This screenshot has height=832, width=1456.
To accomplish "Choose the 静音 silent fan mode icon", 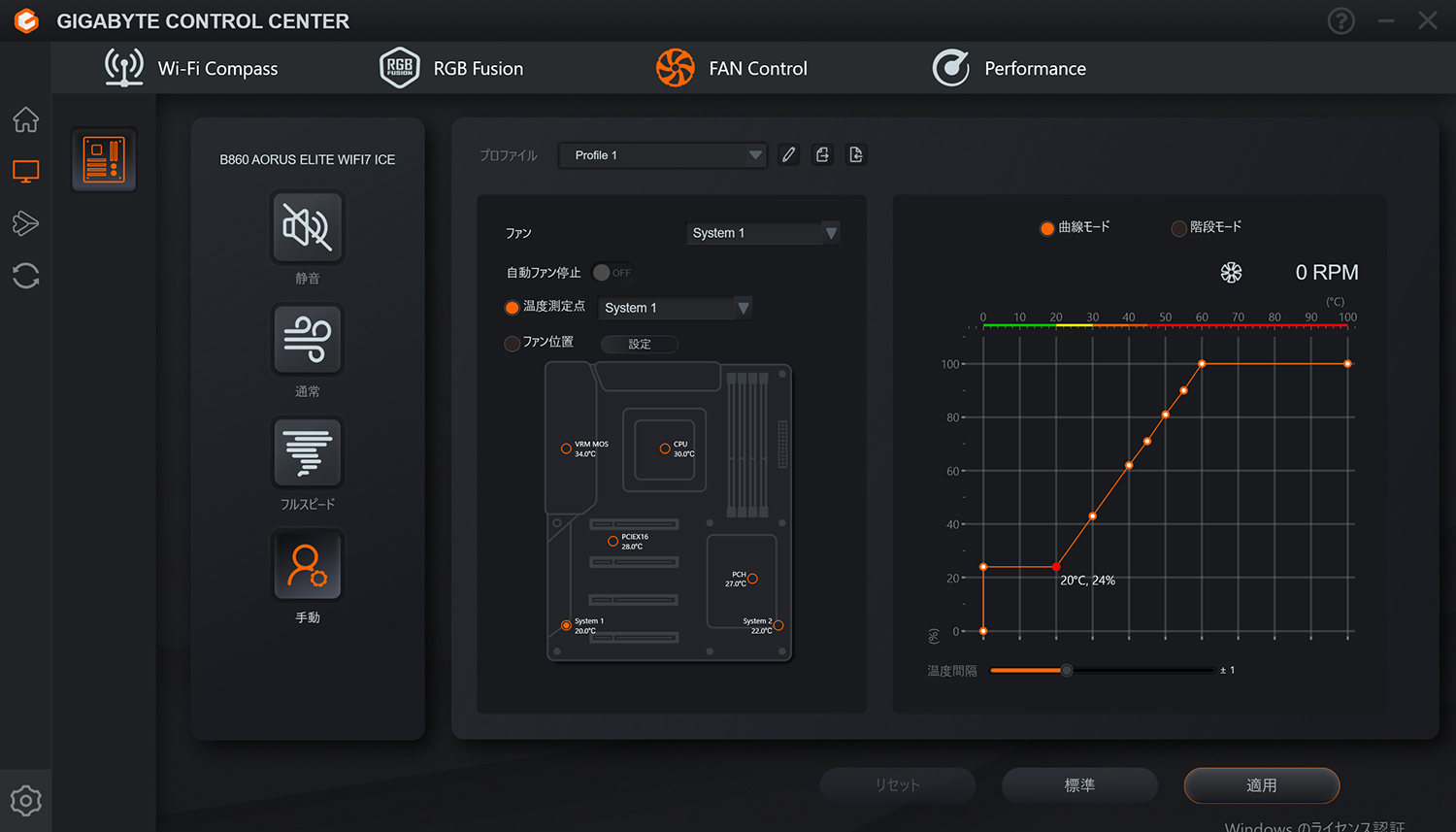I will (308, 227).
